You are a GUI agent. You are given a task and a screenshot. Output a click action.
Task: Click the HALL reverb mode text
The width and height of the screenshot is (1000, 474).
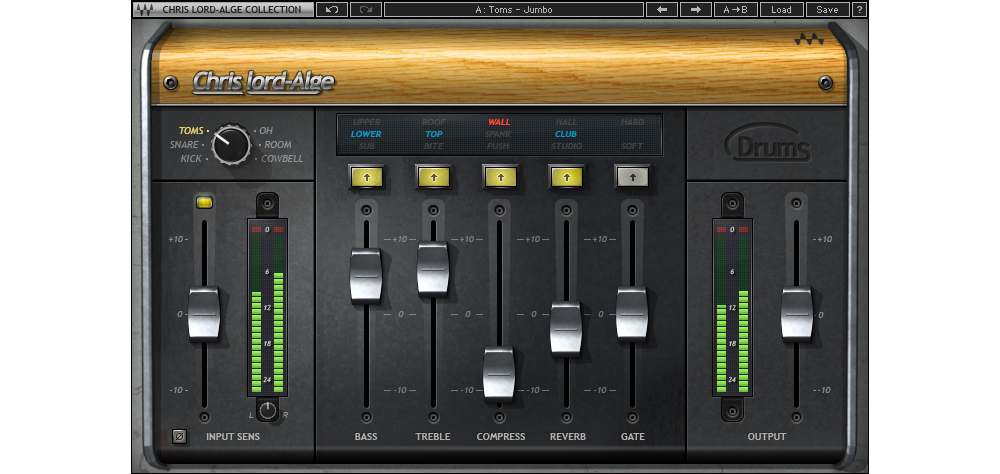pyautogui.click(x=566, y=122)
